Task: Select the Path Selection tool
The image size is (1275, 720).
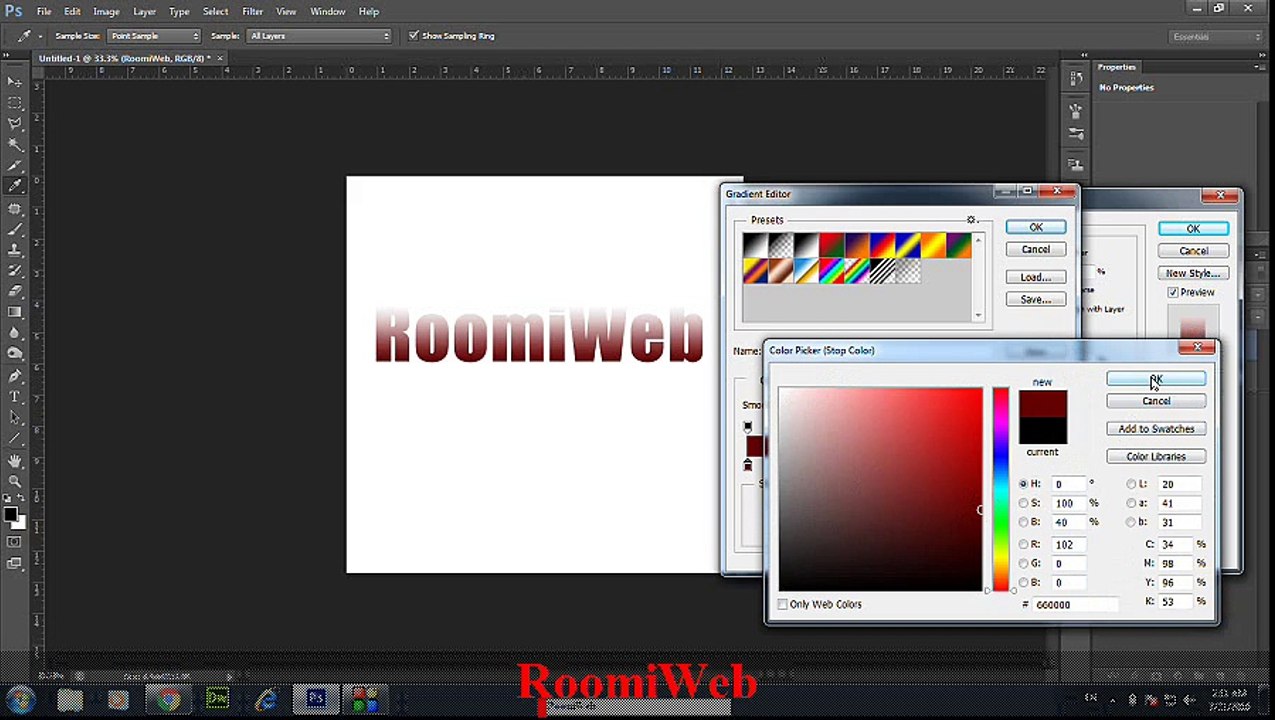Action: (15, 419)
